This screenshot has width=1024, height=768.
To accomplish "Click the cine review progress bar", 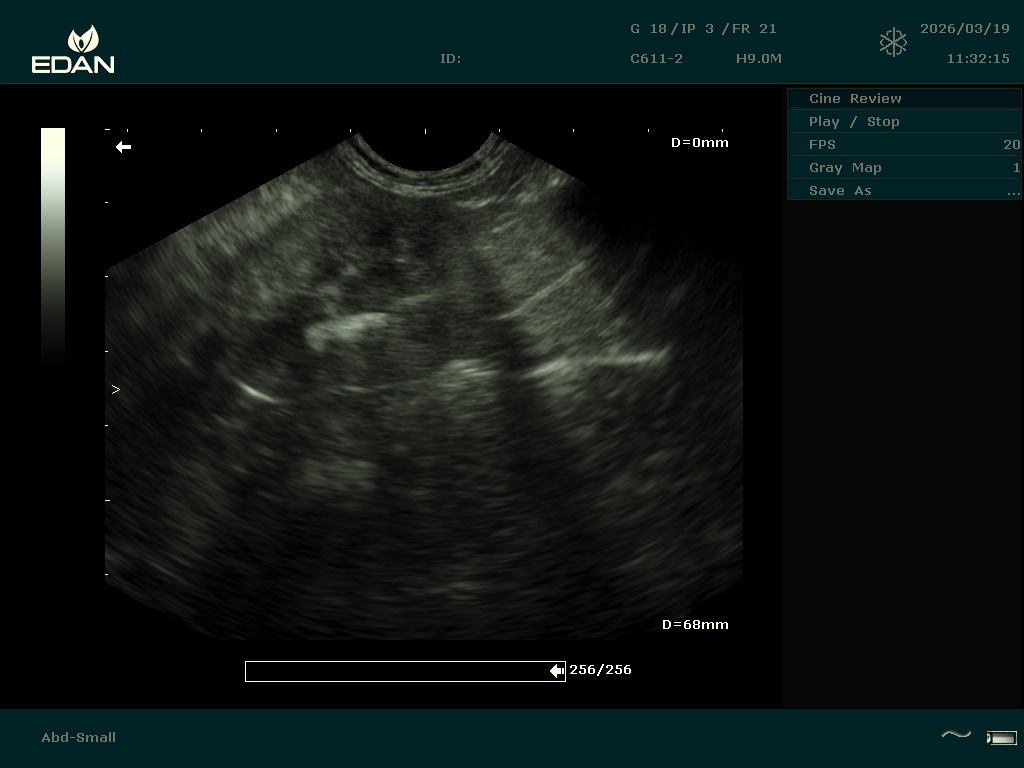I will (400, 671).
